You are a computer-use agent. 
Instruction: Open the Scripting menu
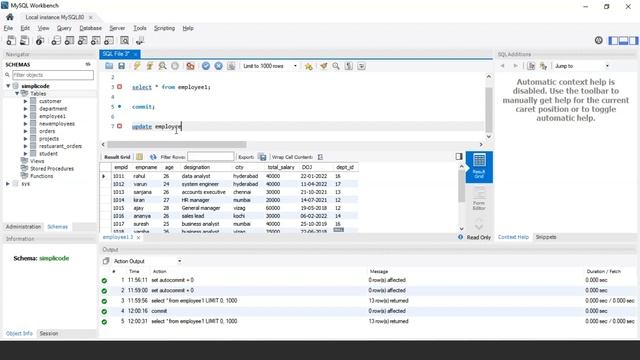click(164, 28)
